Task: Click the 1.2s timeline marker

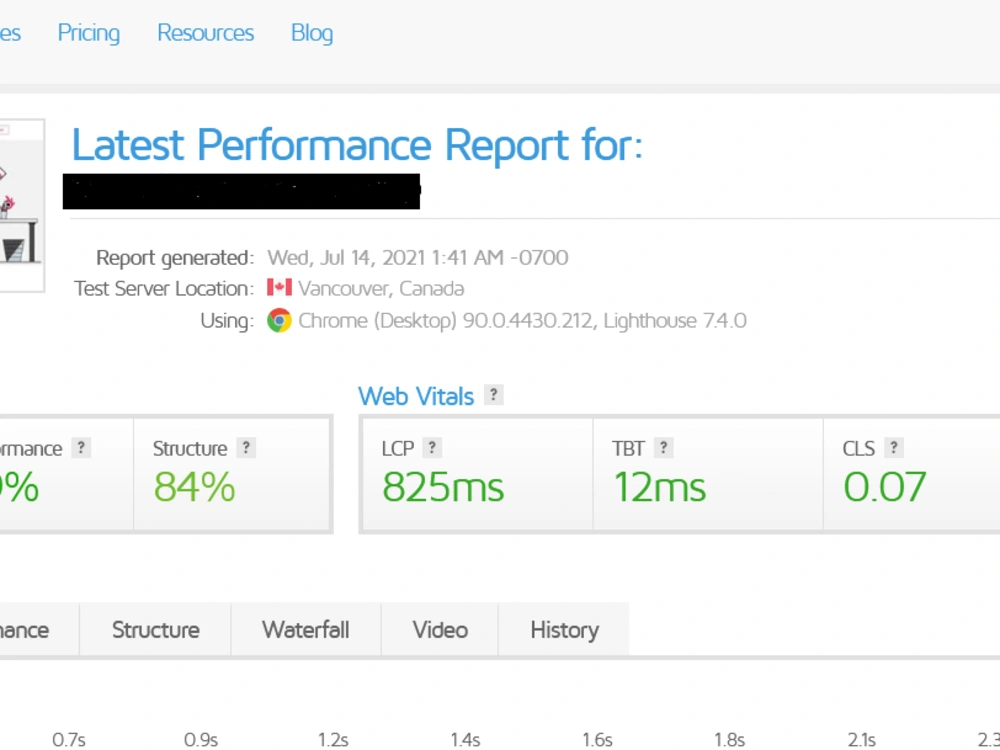Action: 333,740
